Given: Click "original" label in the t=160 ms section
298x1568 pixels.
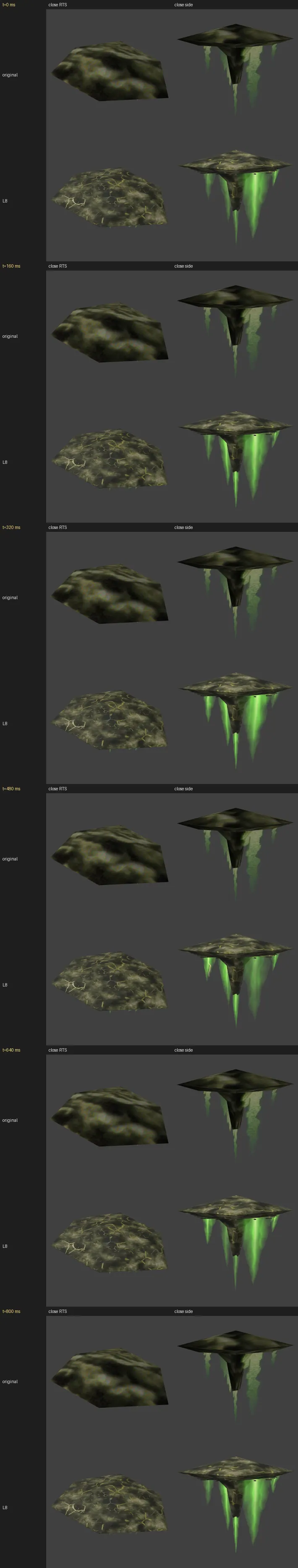Looking at the screenshot, I should point(10,336).
